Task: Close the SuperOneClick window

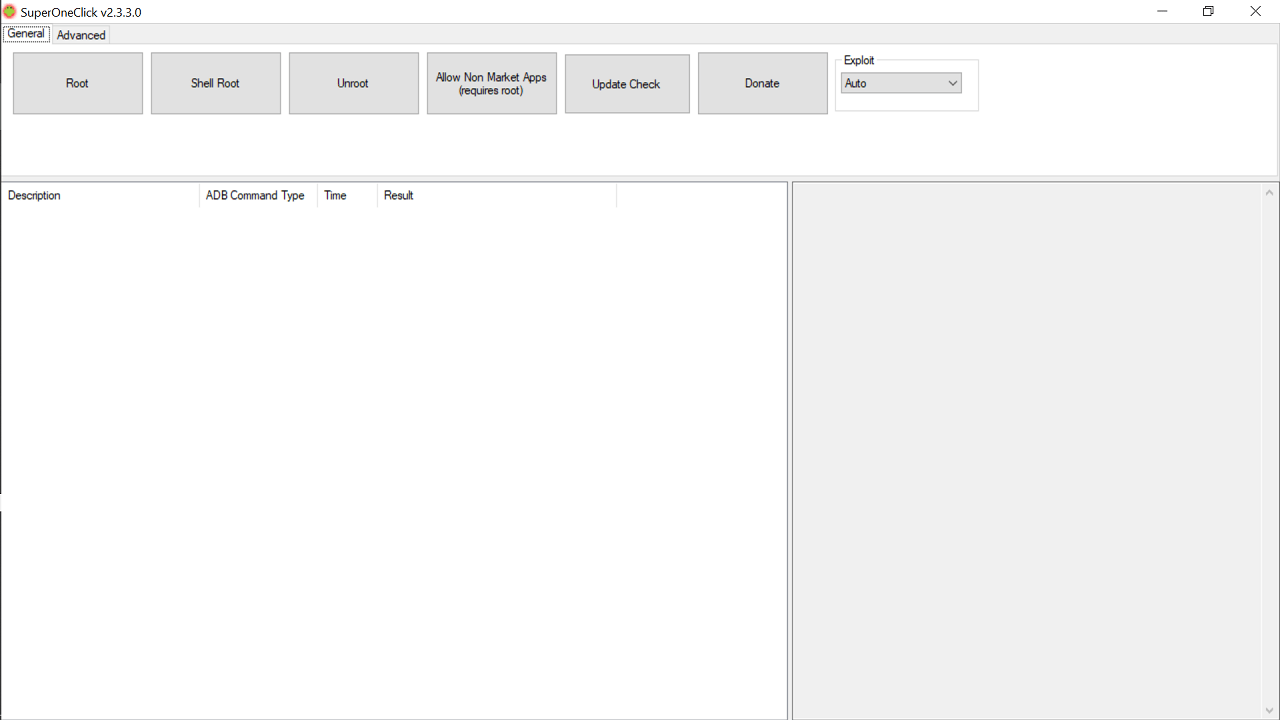Action: (1256, 12)
